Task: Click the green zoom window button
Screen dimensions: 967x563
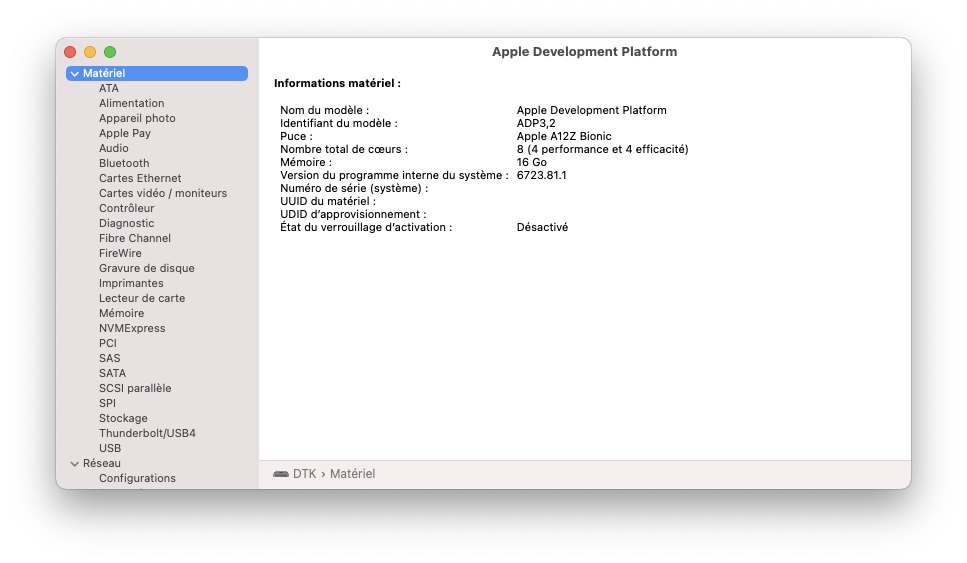Action: coord(110,52)
